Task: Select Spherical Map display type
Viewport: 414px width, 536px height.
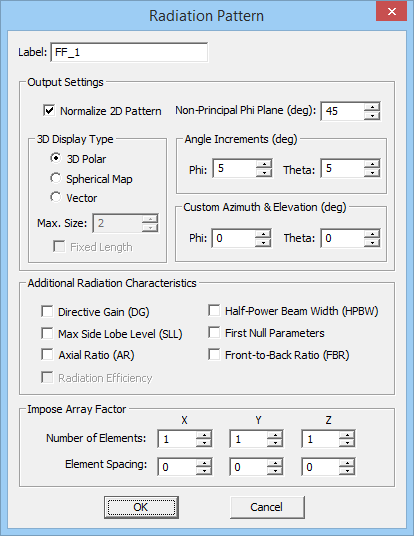Action: click(55, 178)
